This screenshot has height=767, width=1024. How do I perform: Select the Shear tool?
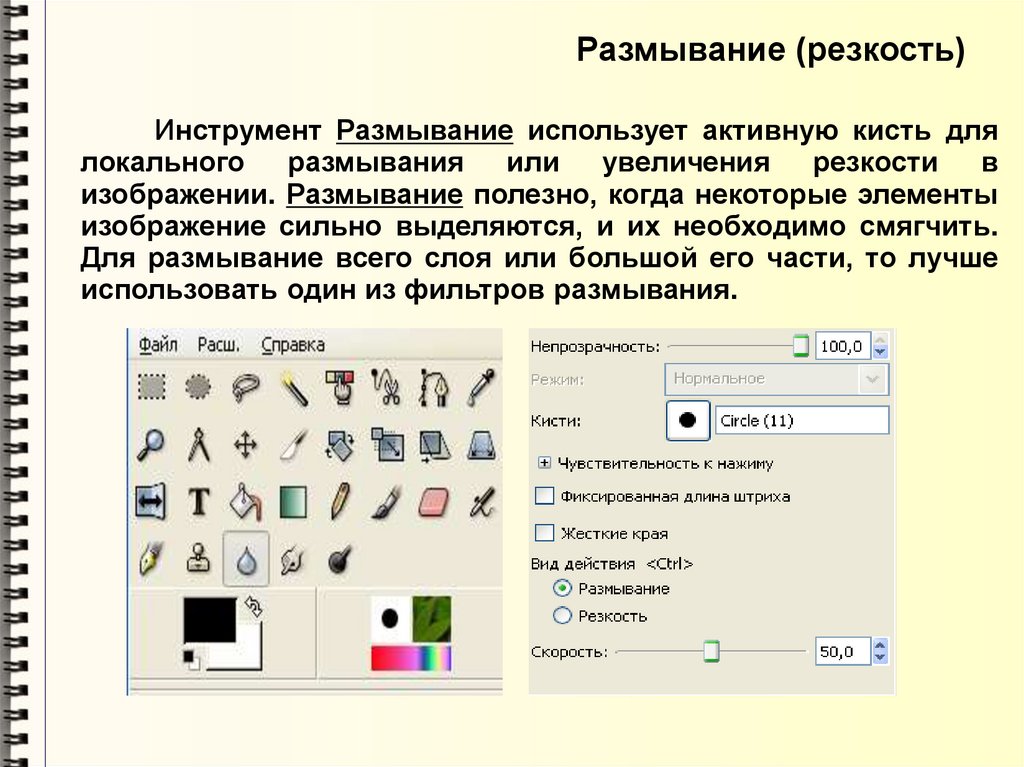[x=434, y=446]
